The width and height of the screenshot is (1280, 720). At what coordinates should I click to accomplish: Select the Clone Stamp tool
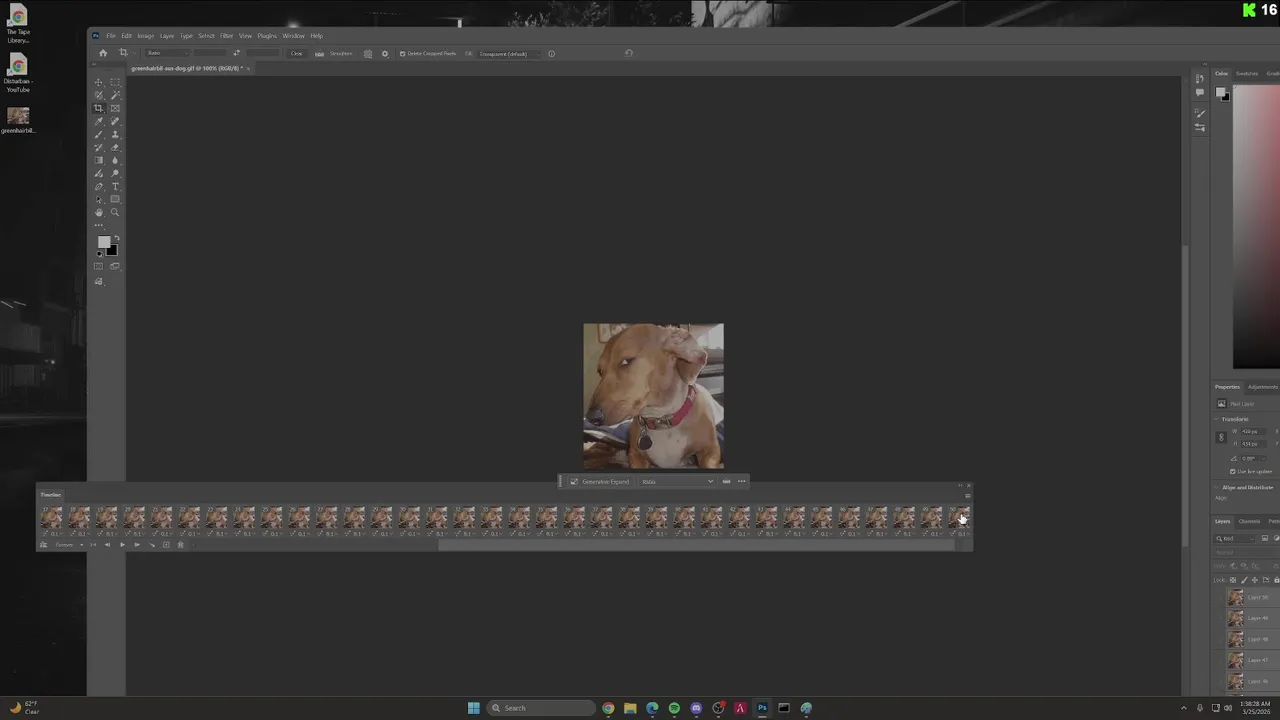coord(115,134)
